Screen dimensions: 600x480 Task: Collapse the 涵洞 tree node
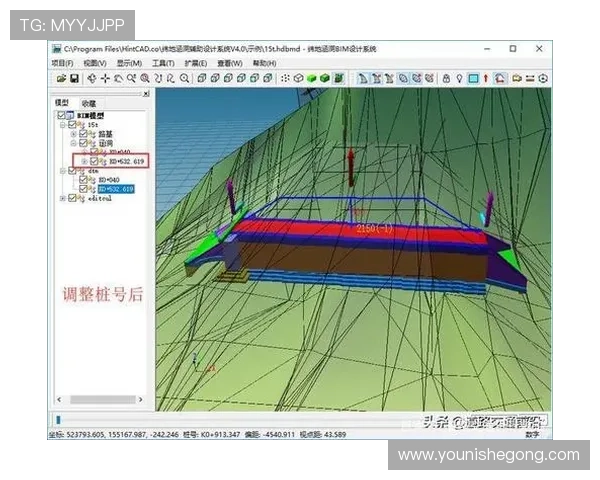(x=73, y=143)
